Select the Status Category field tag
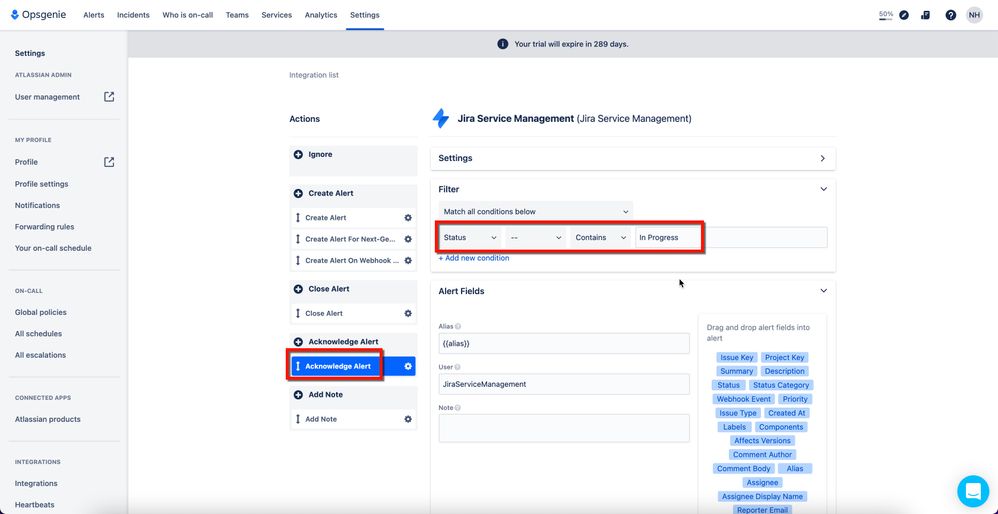The height and width of the screenshot is (514, 998). point(781,385)
